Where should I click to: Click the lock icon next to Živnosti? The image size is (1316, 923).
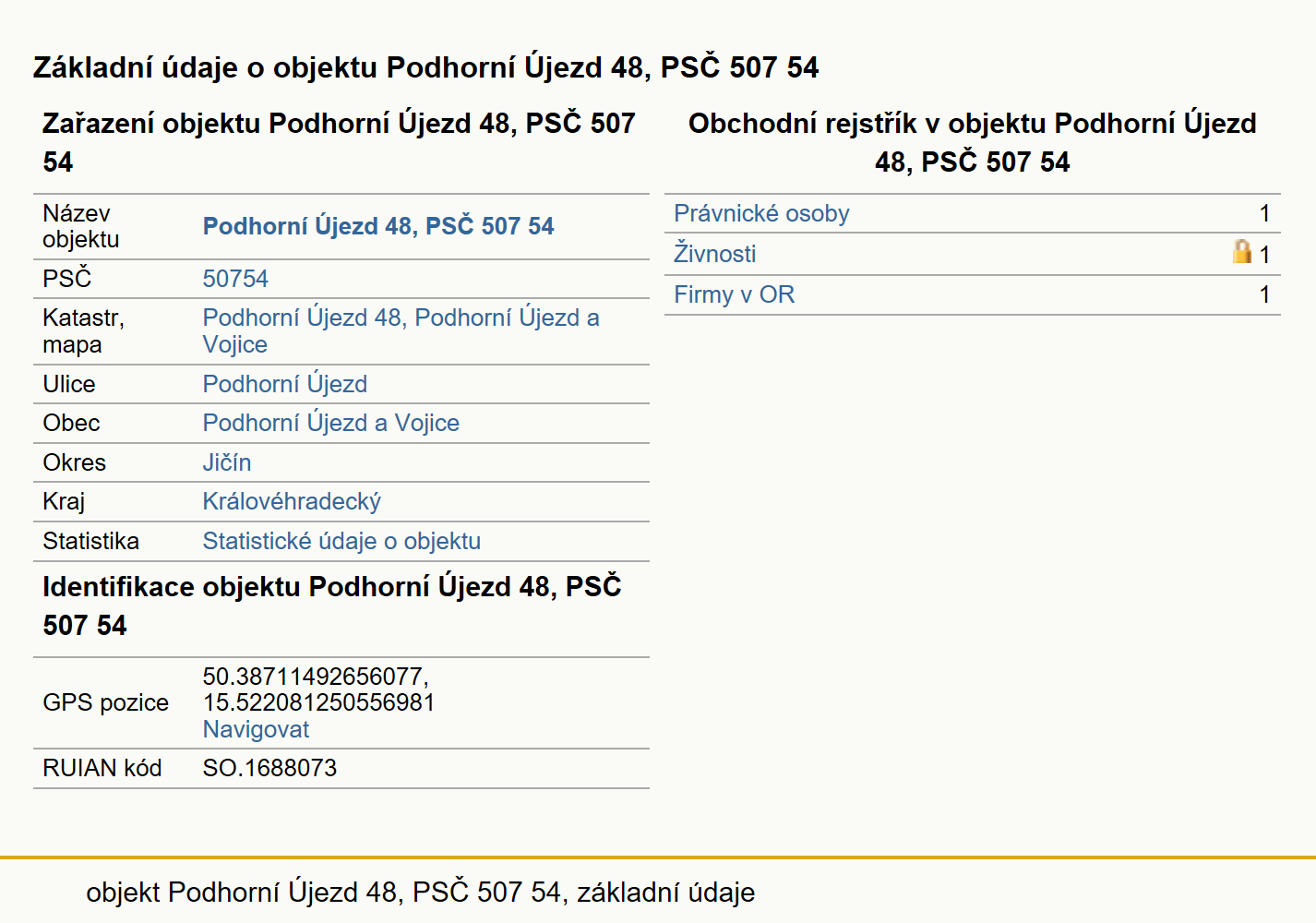click(1242, 251)
